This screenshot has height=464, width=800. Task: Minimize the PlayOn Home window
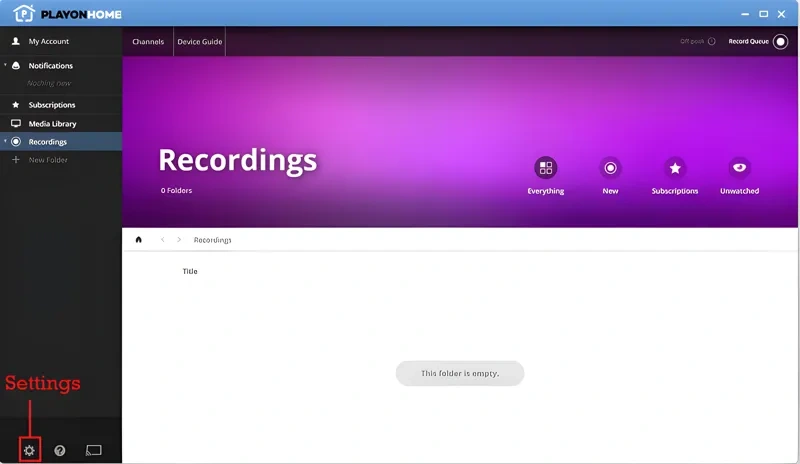pyautogui.click(x=745, y=14)
